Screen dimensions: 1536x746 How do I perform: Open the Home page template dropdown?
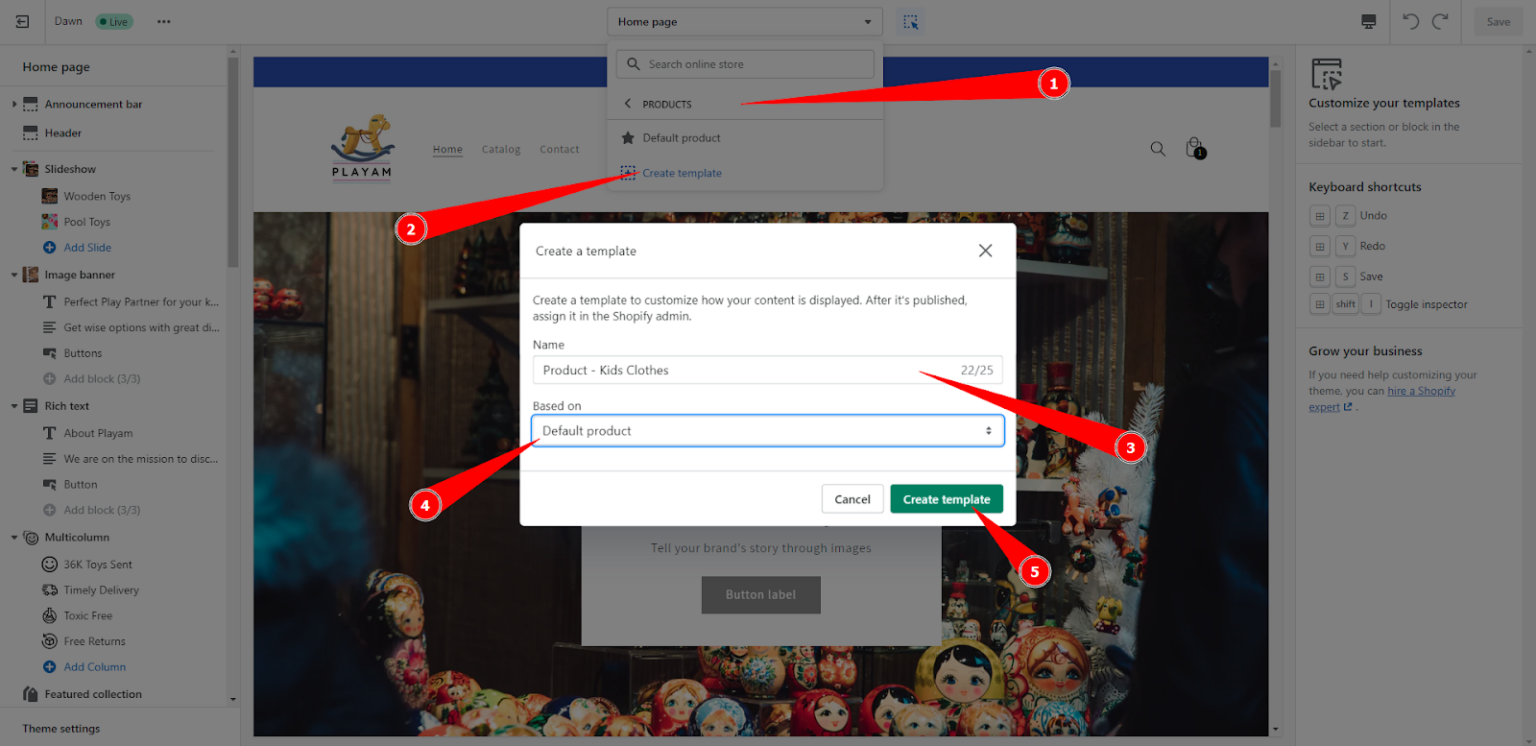[x=744, y=21]
